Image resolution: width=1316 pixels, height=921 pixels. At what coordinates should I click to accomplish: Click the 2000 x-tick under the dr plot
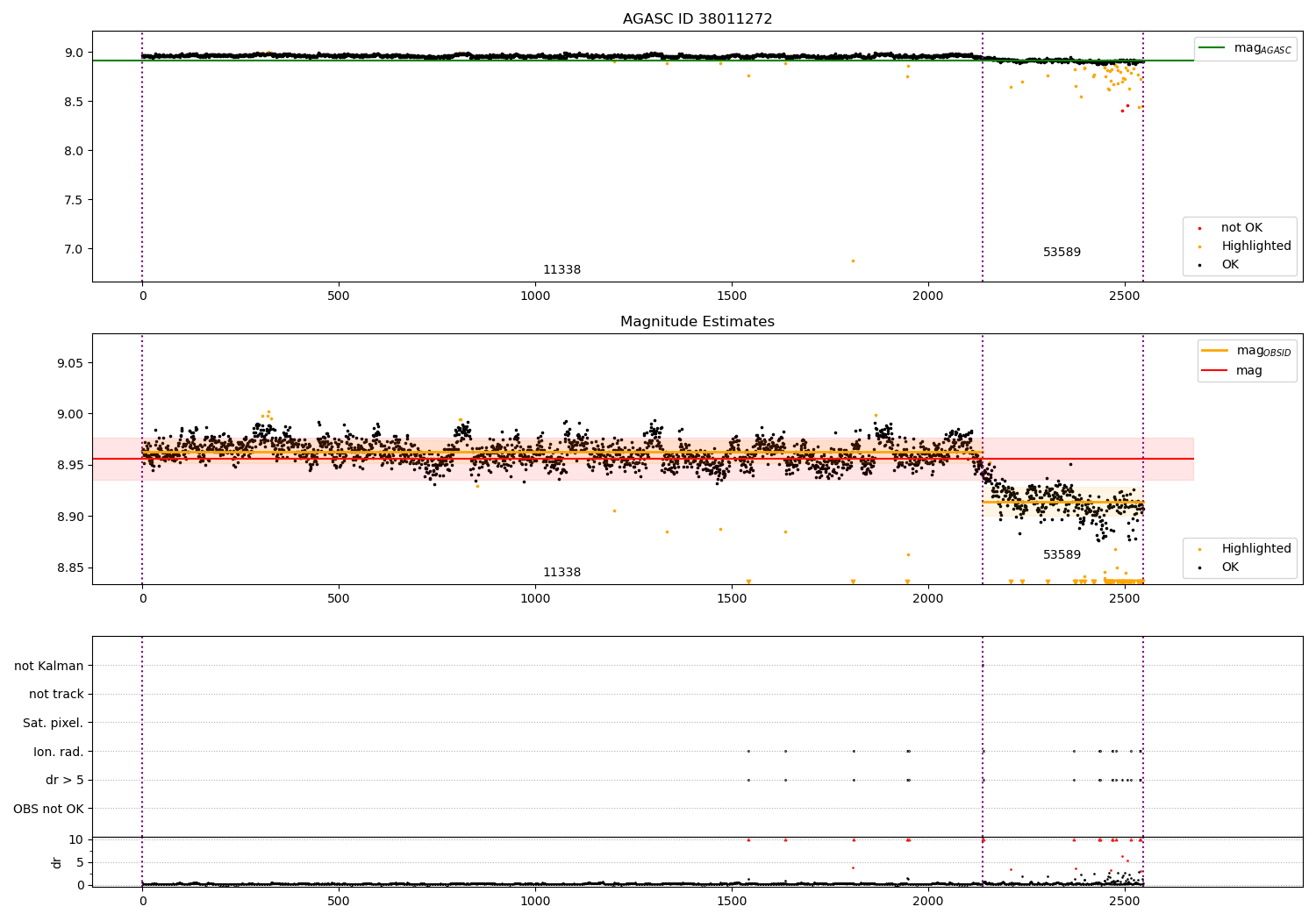tap(928, 901)
